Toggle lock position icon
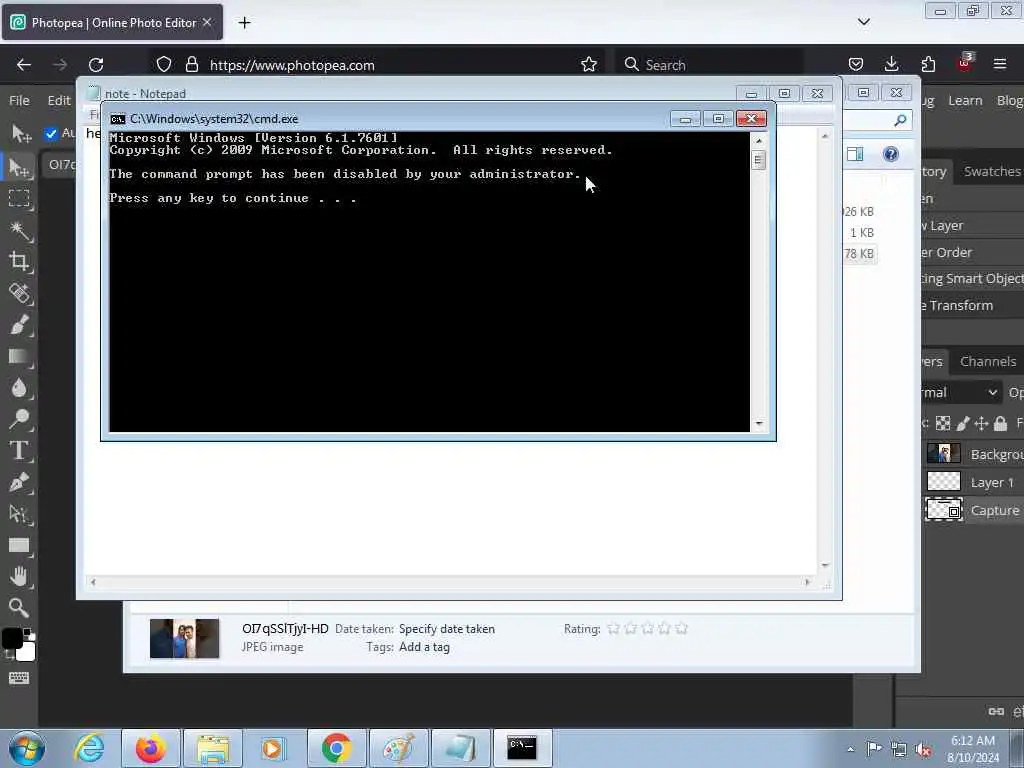1024x768 pixels. point(982,424)
